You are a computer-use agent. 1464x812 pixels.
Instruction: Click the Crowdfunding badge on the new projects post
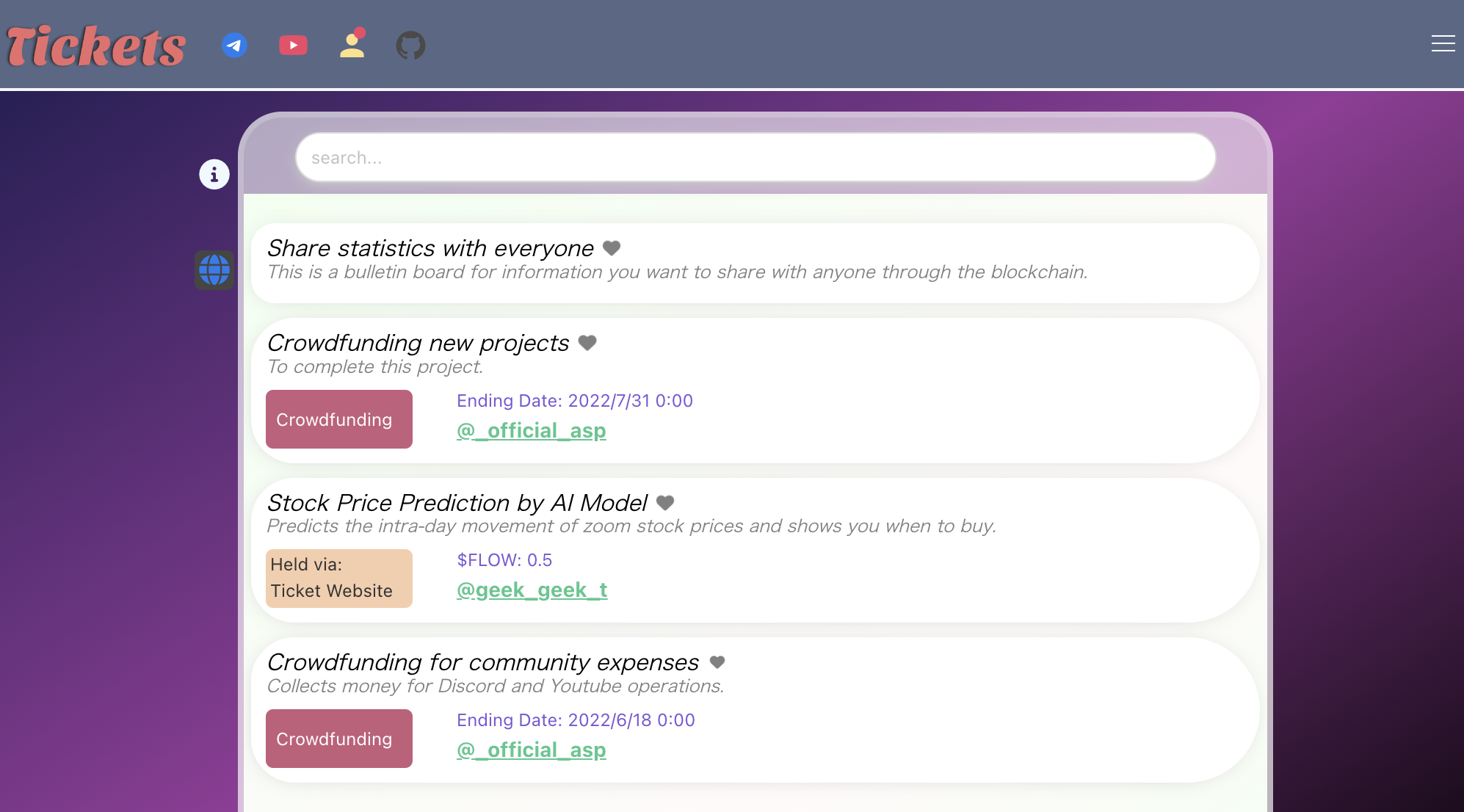coord(338,419)
